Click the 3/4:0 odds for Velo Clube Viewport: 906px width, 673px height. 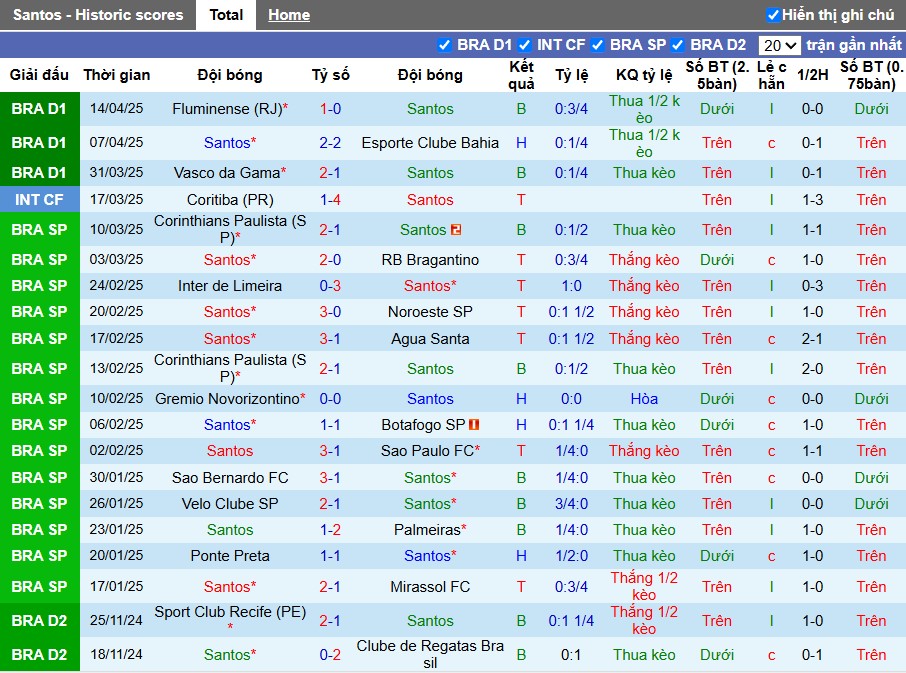click(571, 504)
